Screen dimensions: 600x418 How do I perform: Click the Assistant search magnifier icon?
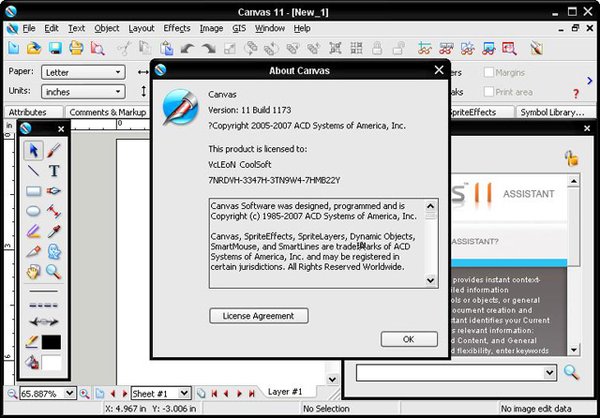click(x=571, y=372)
